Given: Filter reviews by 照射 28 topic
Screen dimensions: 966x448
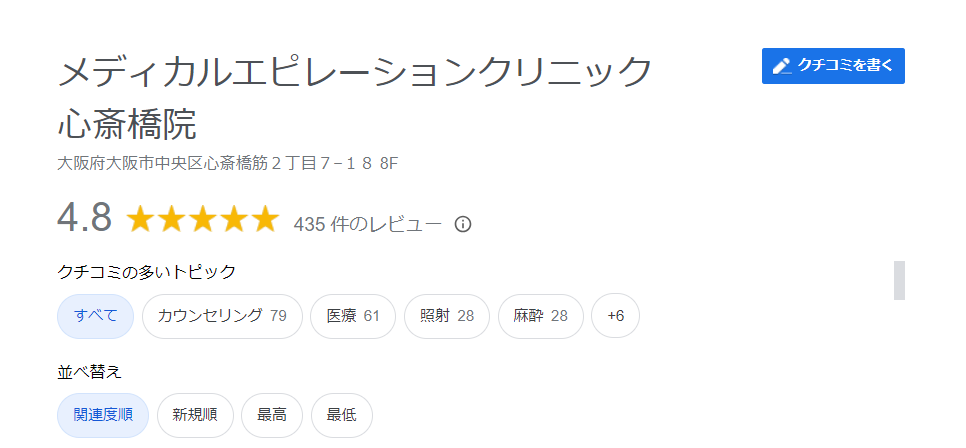Looking at the screenshot, I should (447, 316).
